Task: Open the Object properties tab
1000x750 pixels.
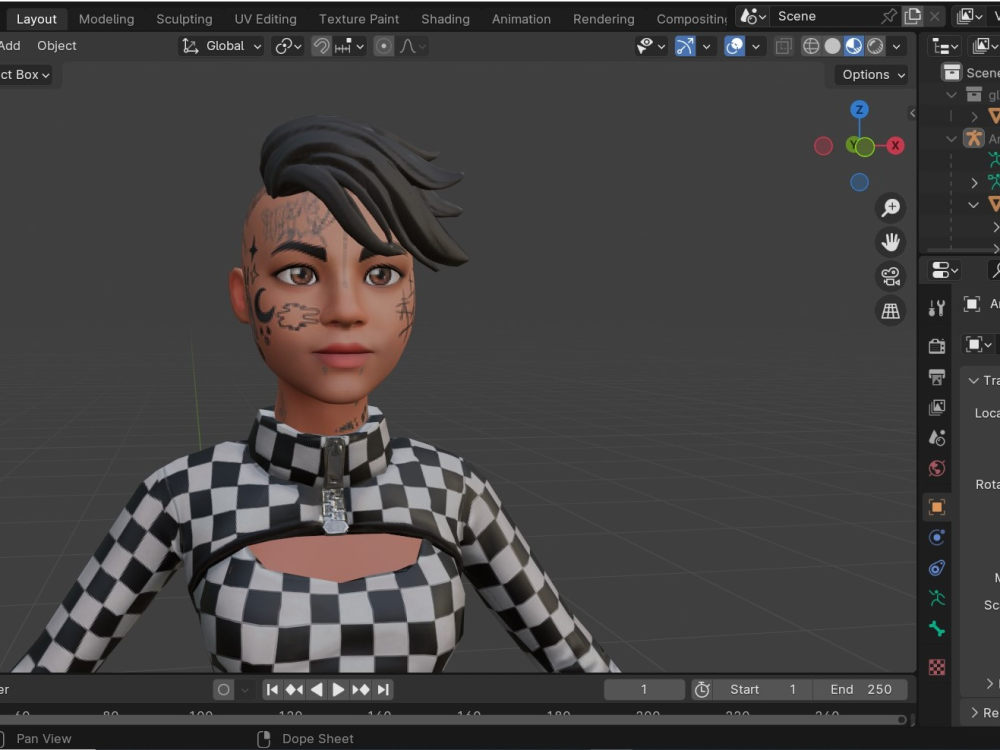Action: point(936,507)
